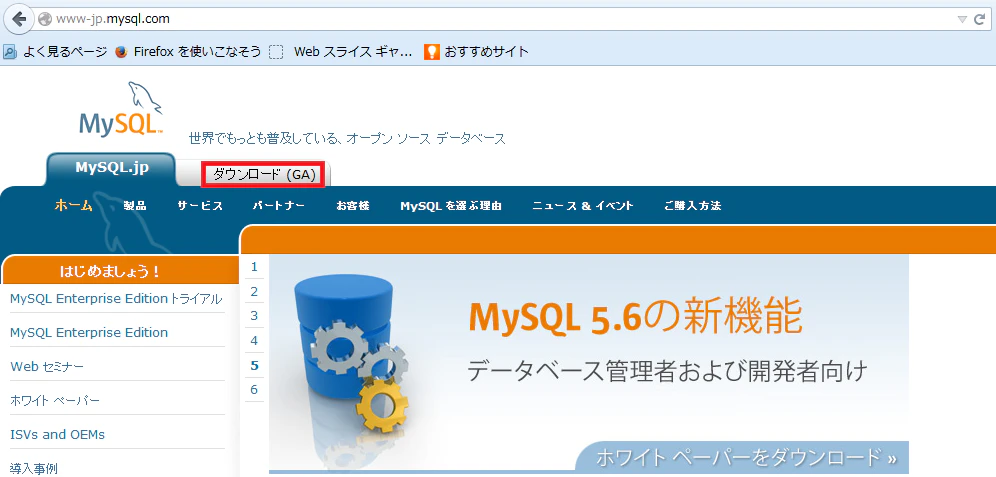This screenshot has width=996, height=477.
Task: Show banner slide 3
Action: pyautogui.click(x=254, y=316)
